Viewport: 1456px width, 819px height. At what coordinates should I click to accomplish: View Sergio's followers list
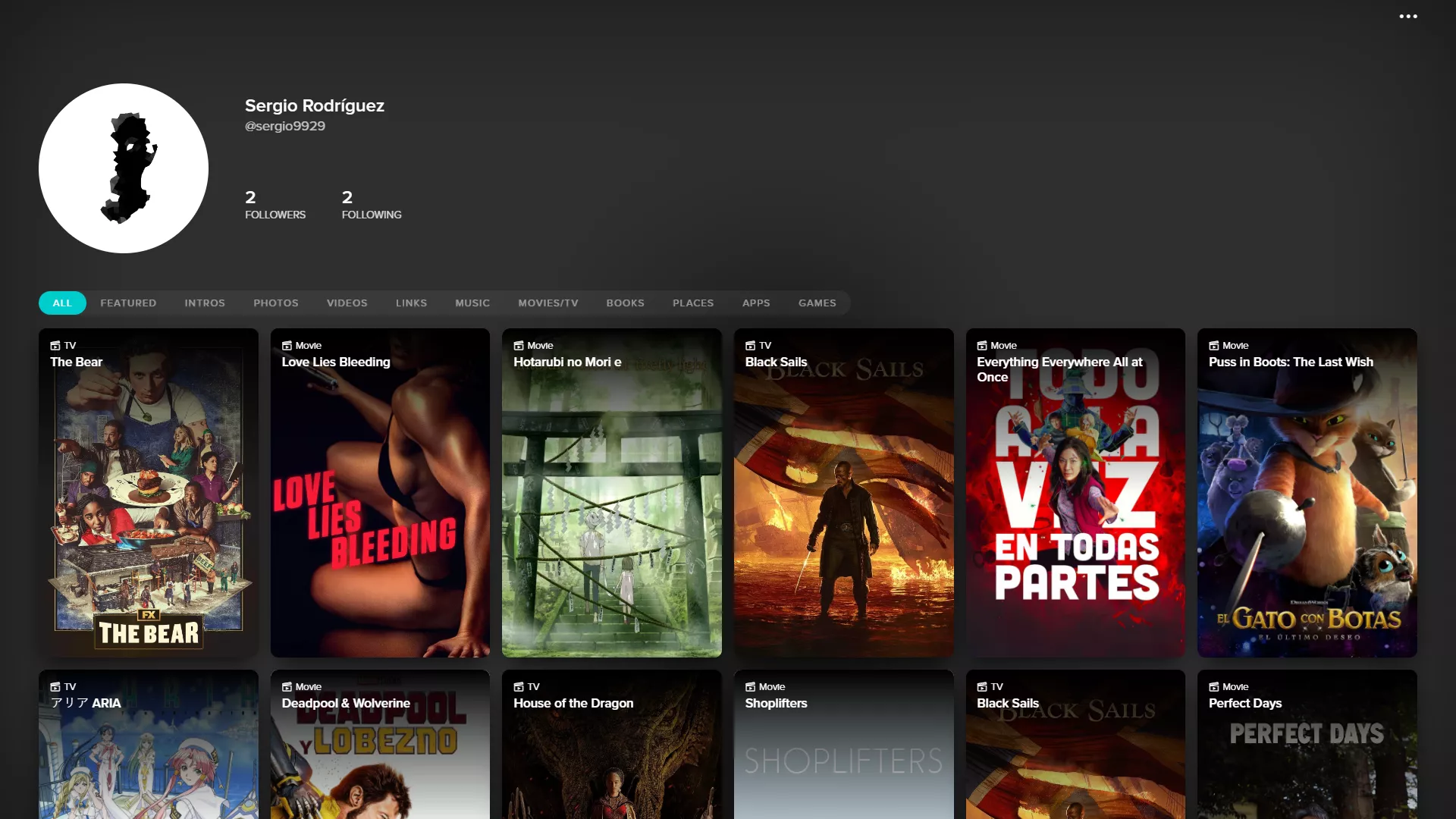275,206
